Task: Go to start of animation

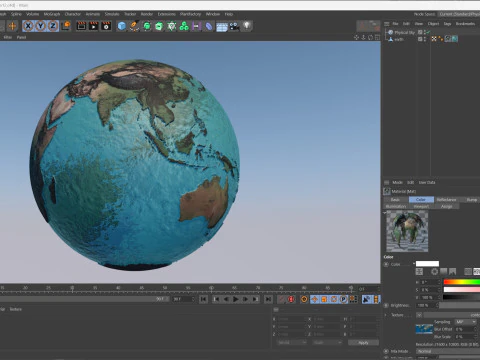Action: point(204,299)
